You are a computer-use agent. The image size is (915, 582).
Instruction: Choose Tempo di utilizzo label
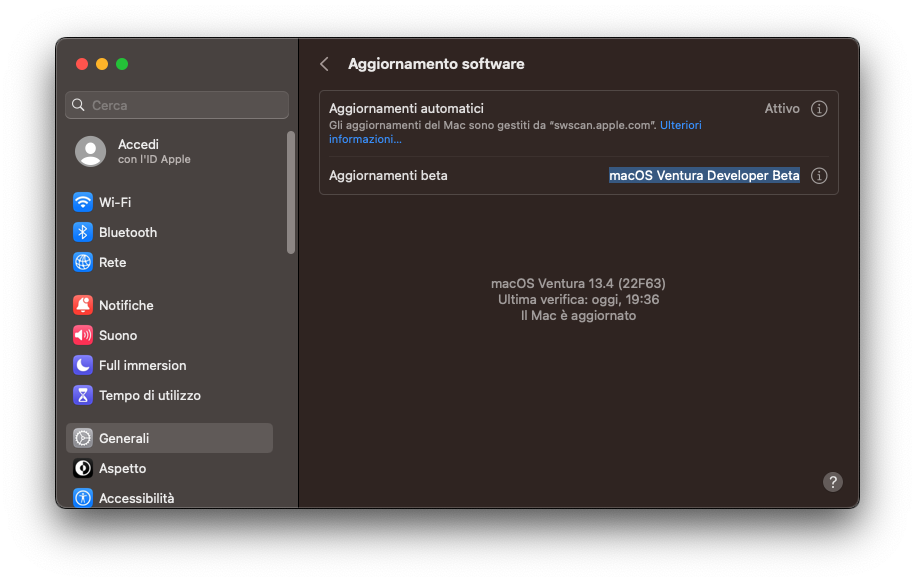coord(150,396)
